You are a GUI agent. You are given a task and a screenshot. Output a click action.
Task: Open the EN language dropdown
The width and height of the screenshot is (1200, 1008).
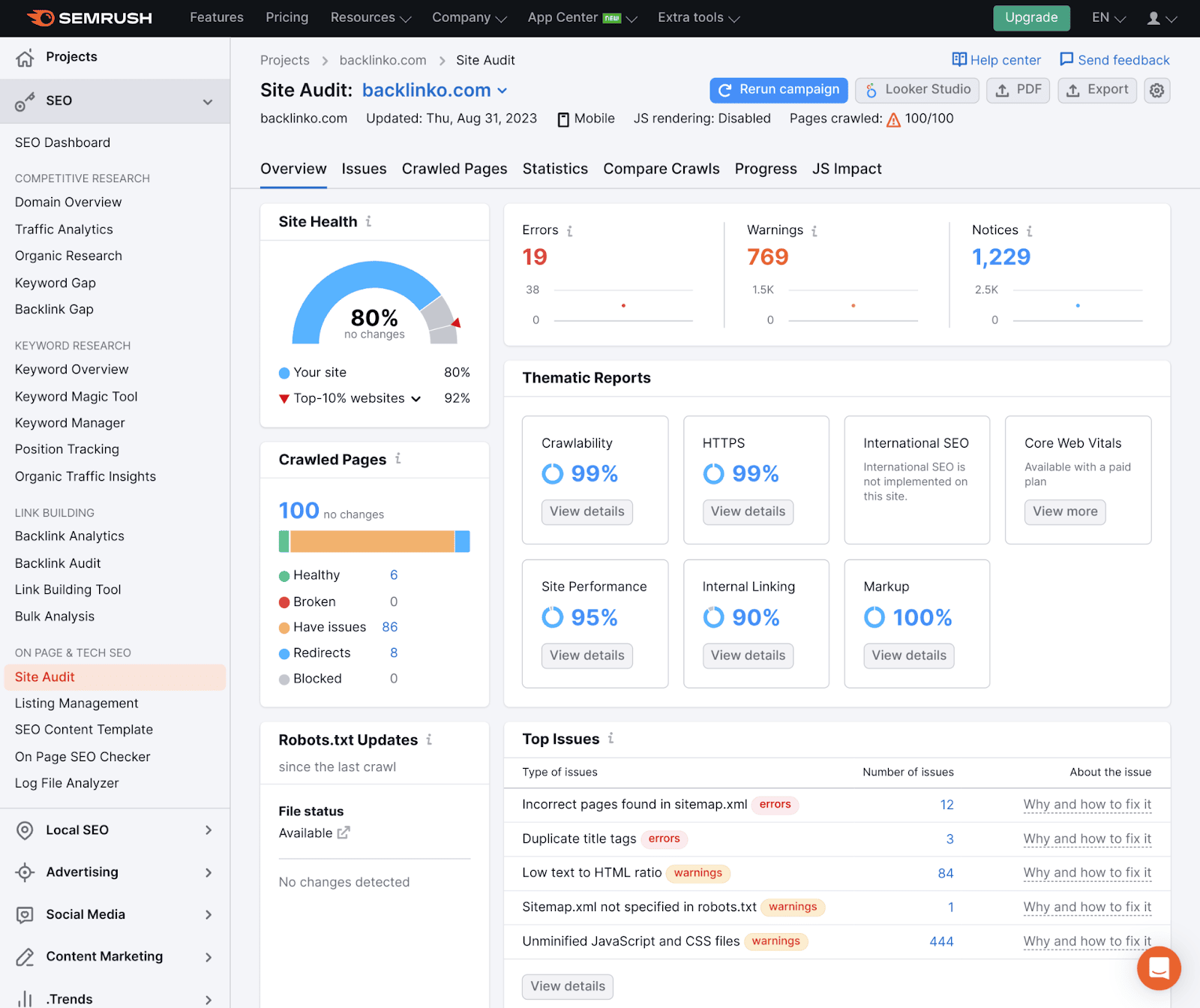coord(1109,17)
